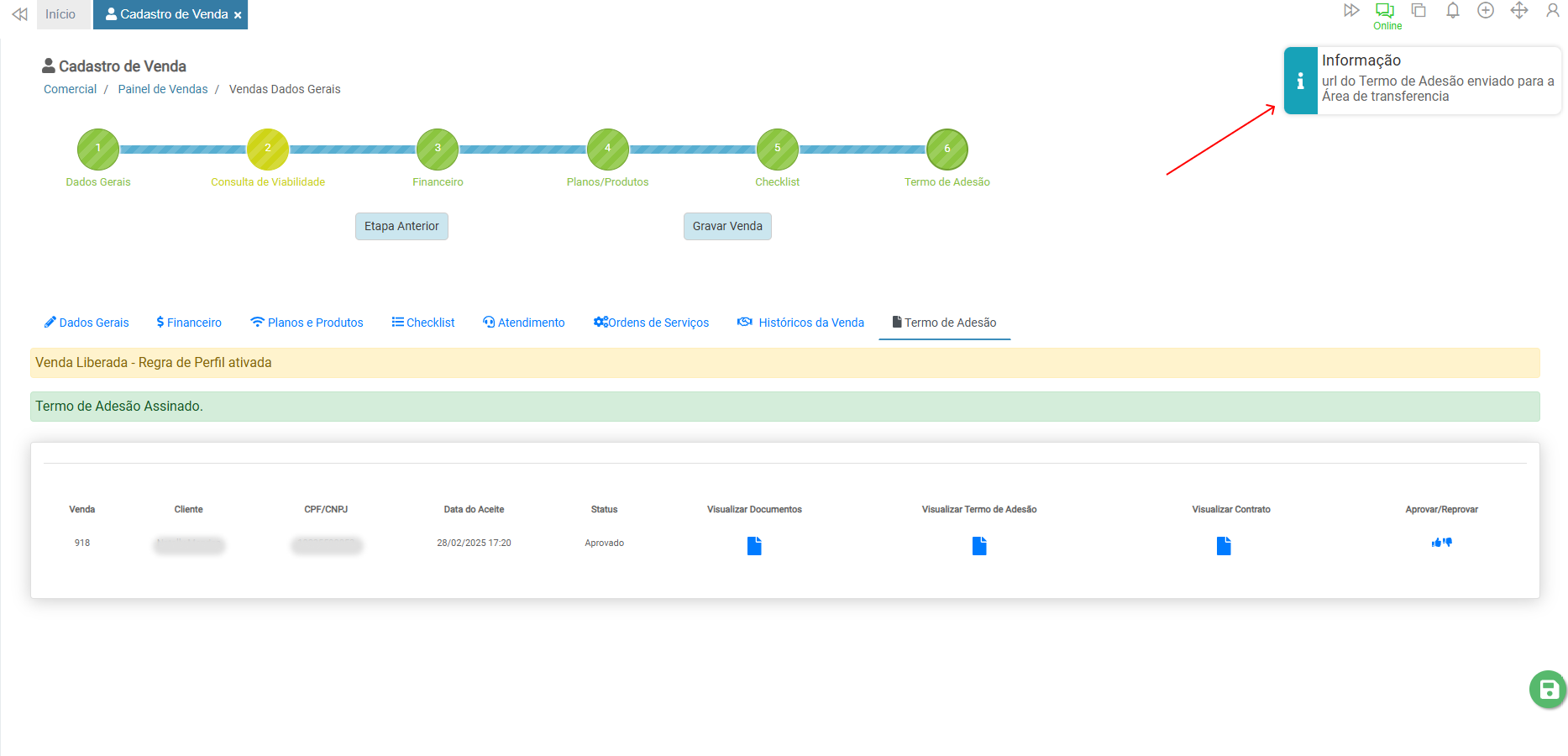Click the plus circle icon in top bar
The width and height of the screenshot is (1568, 756).
(1486, 11)
